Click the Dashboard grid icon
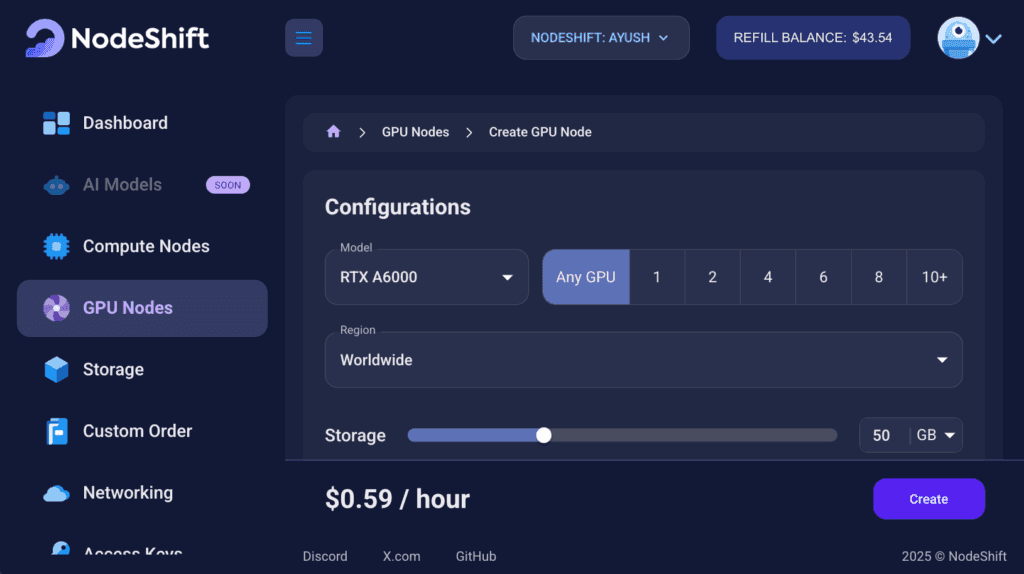Screen dimensions: 1024x574 click(x=56, y=123)
